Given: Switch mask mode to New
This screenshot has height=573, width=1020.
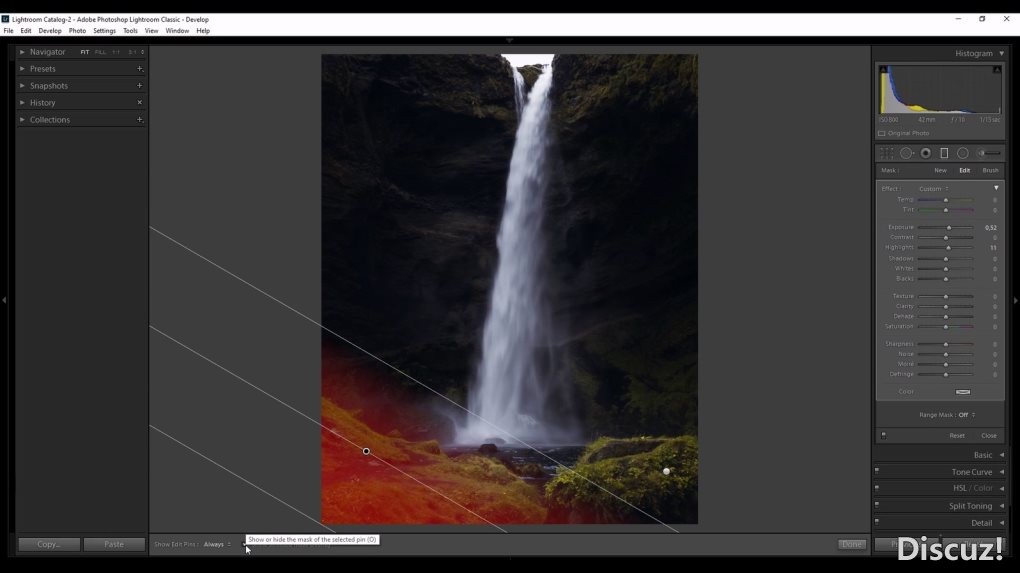Looking at the screenshot, I should (940, 170).
